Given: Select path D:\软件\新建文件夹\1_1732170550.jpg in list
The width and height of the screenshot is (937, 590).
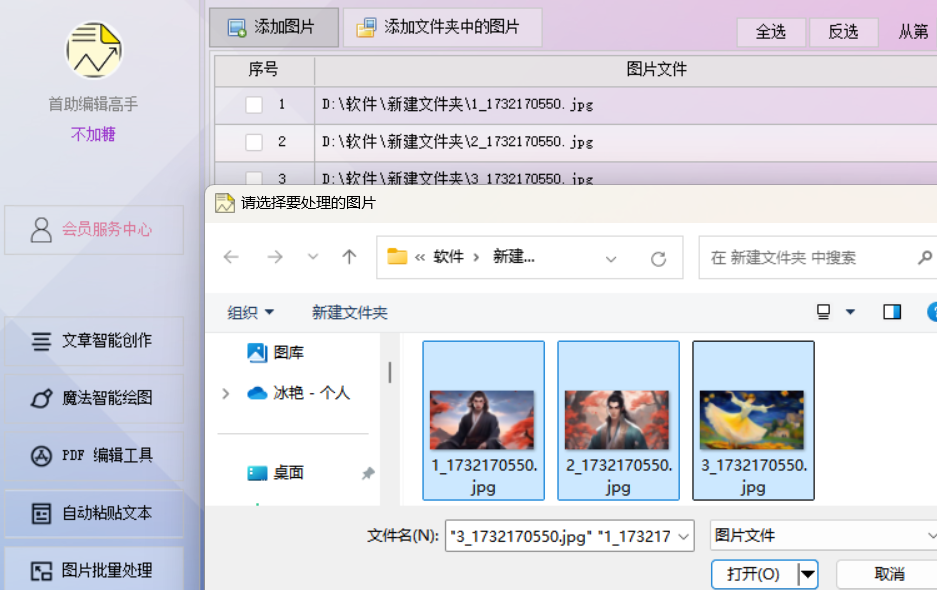Looking at the screenshot, I should click(x=458, y=105).
